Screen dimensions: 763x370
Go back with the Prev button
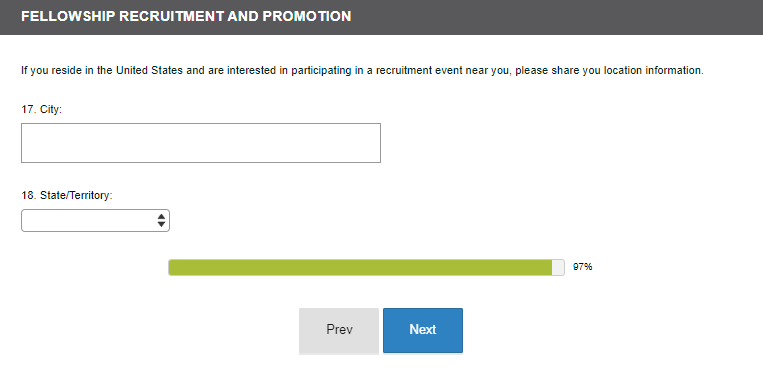339,330
